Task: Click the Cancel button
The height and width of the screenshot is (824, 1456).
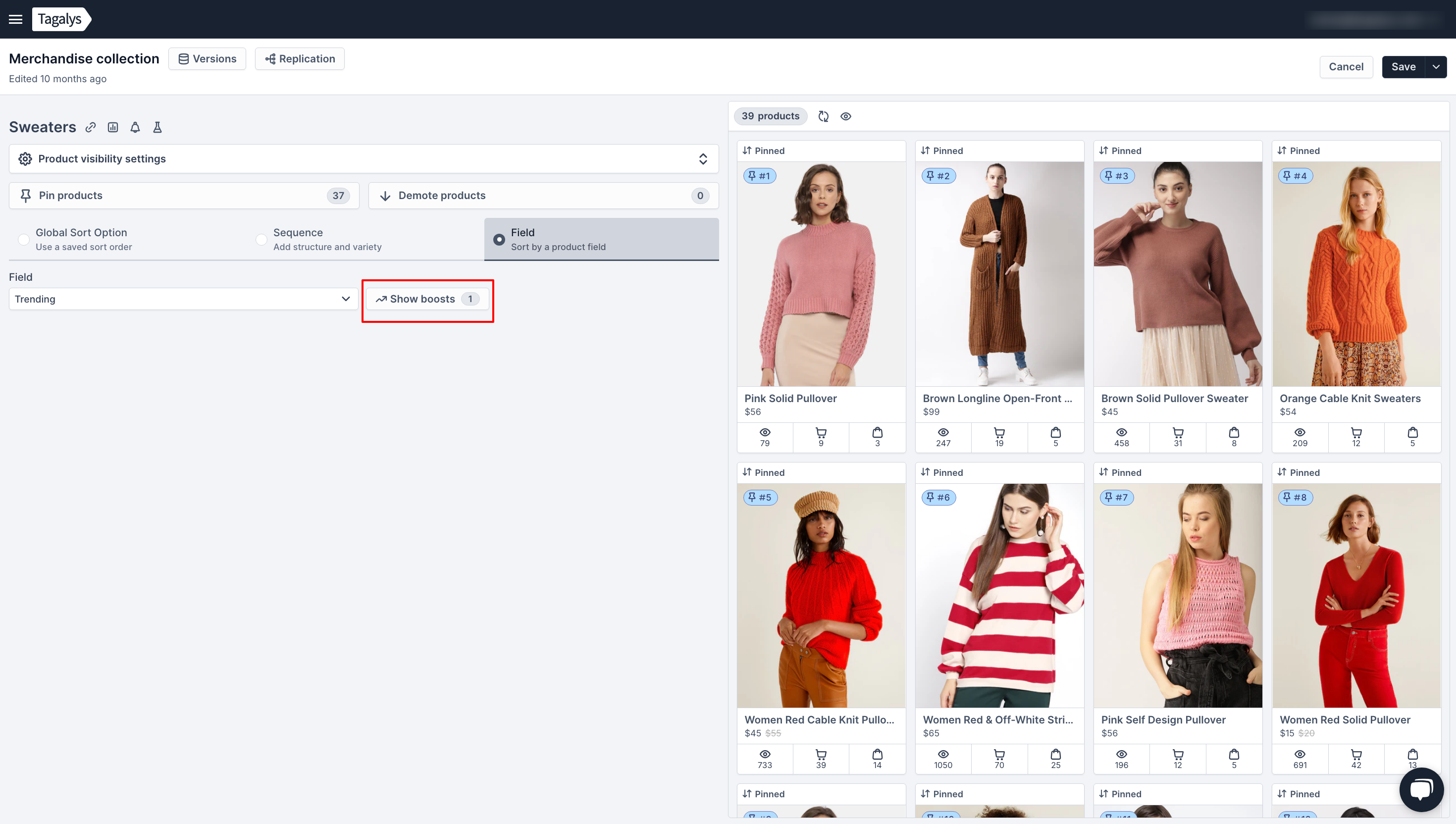Action: click(x=1346, y=67)
